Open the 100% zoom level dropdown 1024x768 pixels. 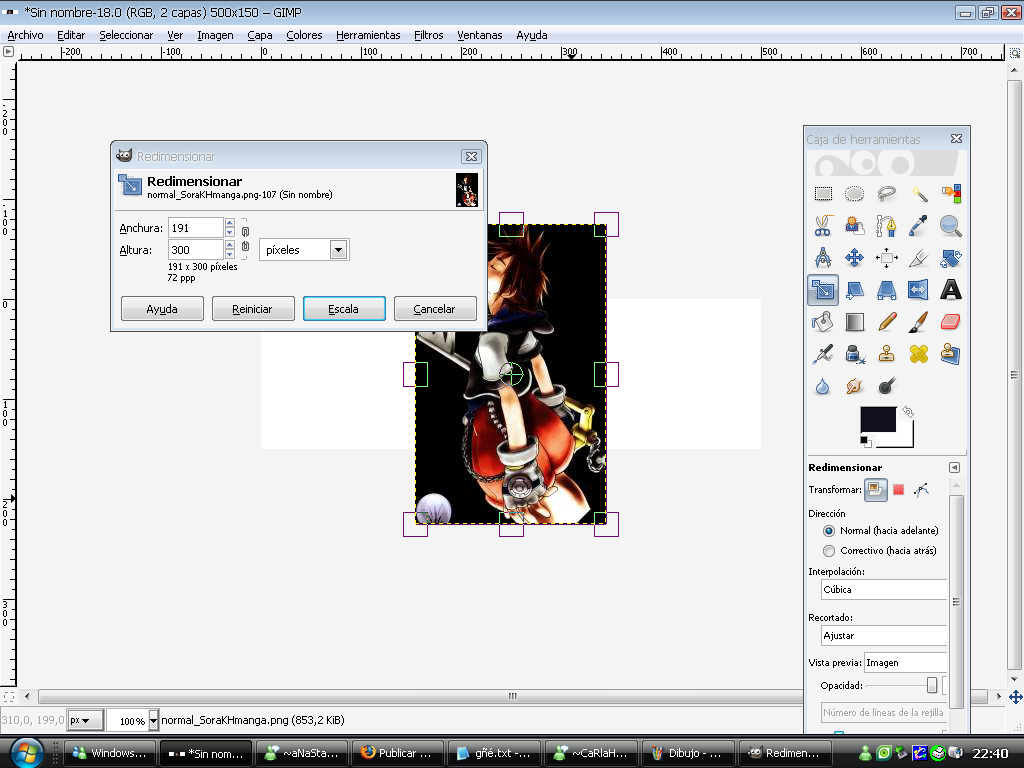click(153, 720)
